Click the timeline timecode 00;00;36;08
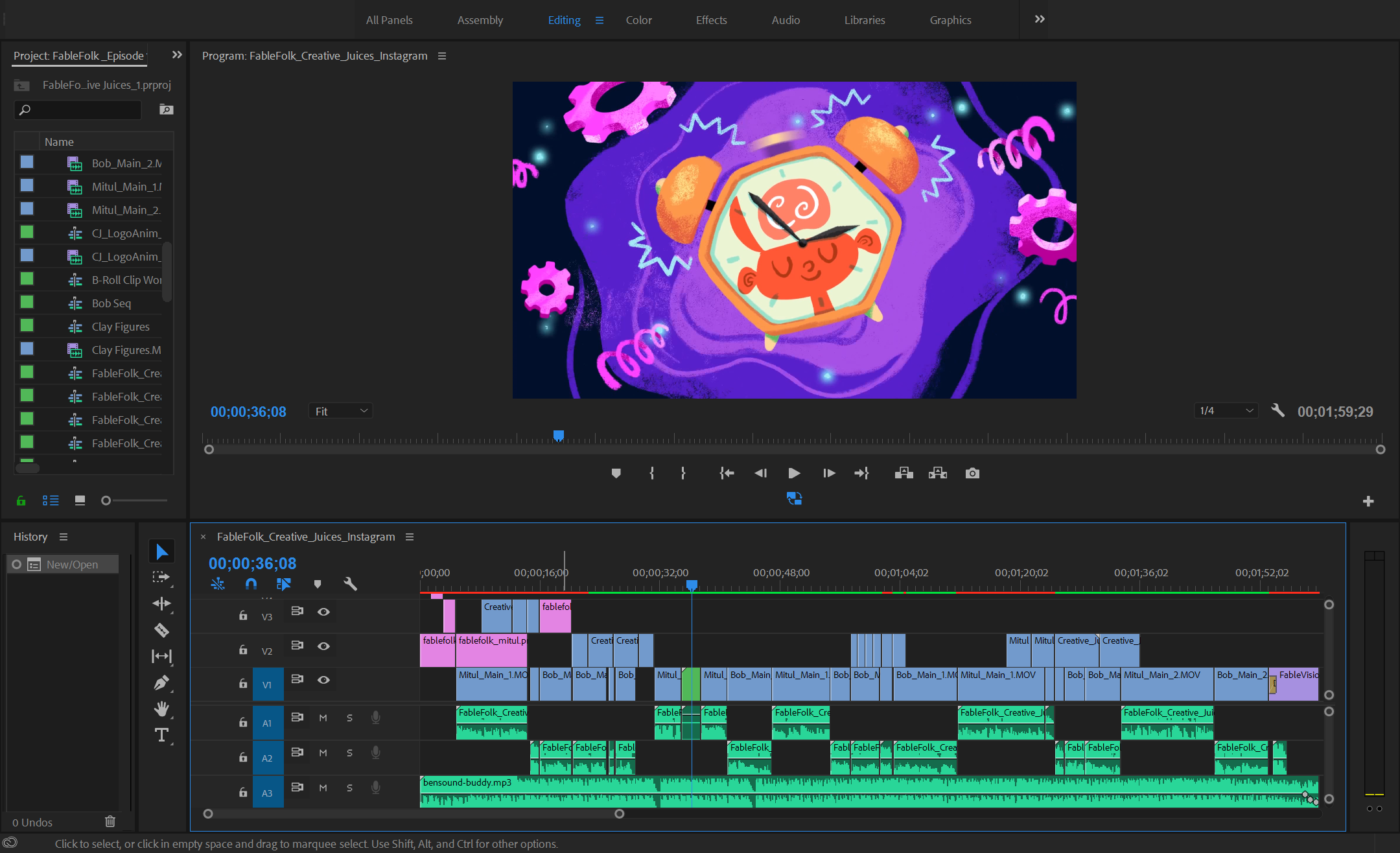The height and width of the screenshot is (853, 1400). pos(252,563)
